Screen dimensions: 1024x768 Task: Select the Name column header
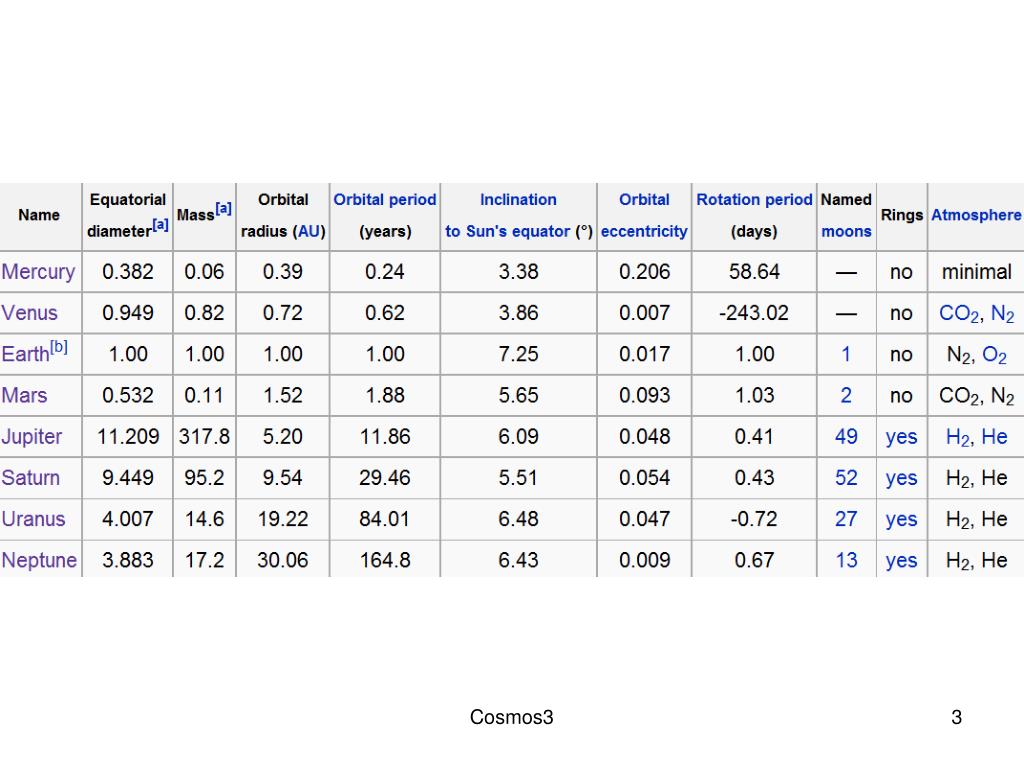point(39,215)
